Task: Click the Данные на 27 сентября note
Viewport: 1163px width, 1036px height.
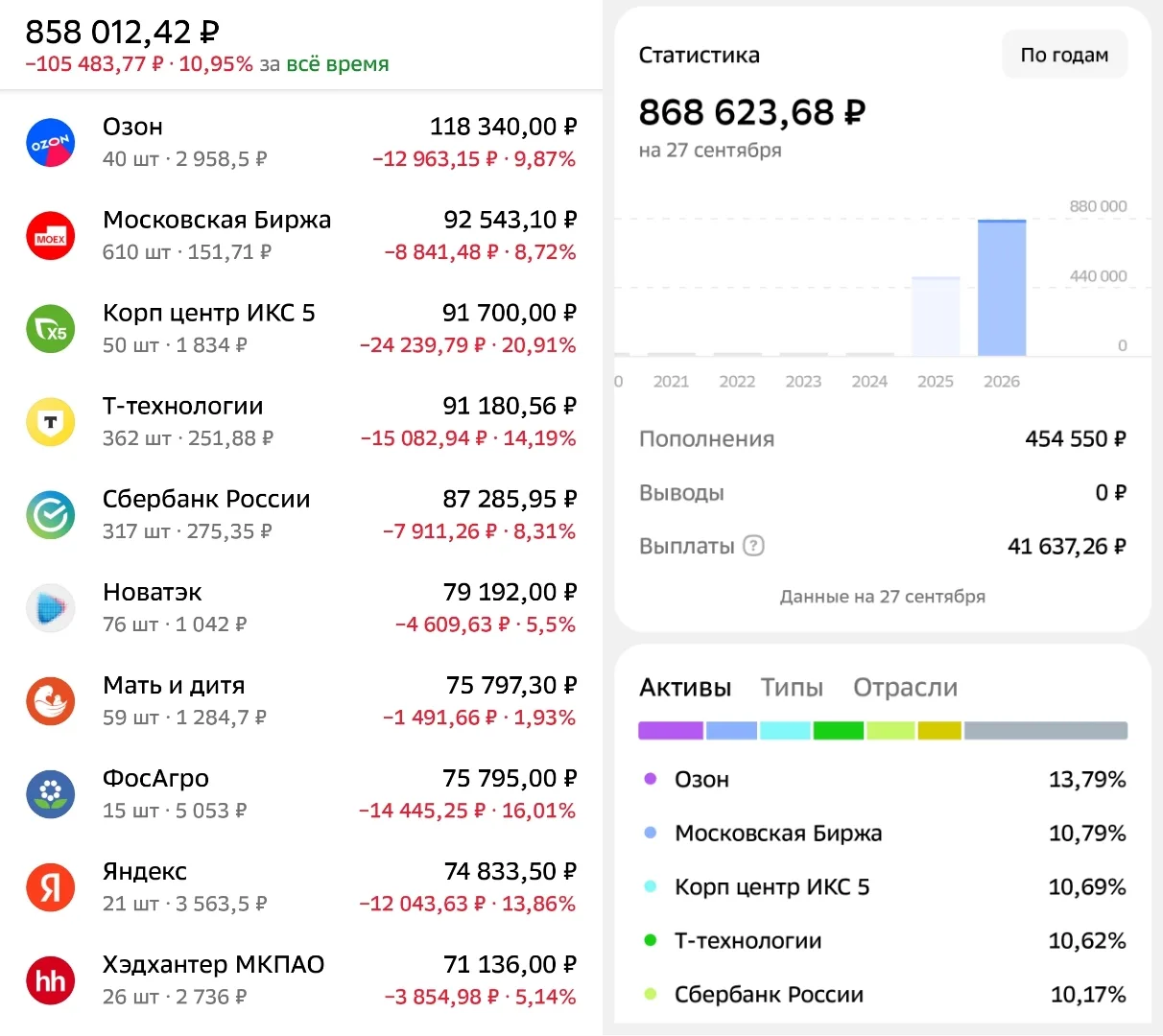Action: pyautogui.click(x=883, y=597)
